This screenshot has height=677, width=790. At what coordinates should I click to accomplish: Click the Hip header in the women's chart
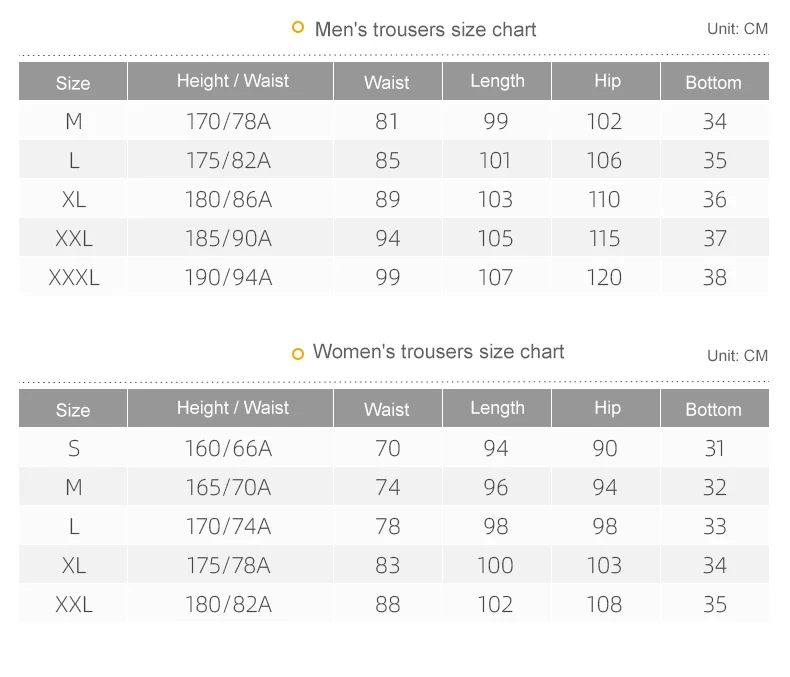[607, 408]
